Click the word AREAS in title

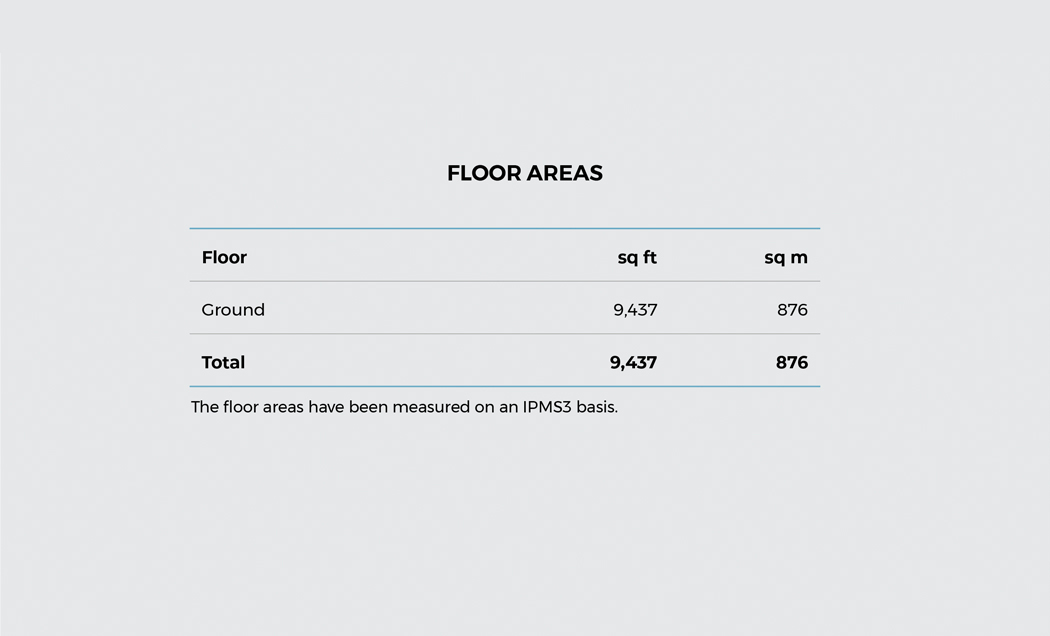click(565, 173)
